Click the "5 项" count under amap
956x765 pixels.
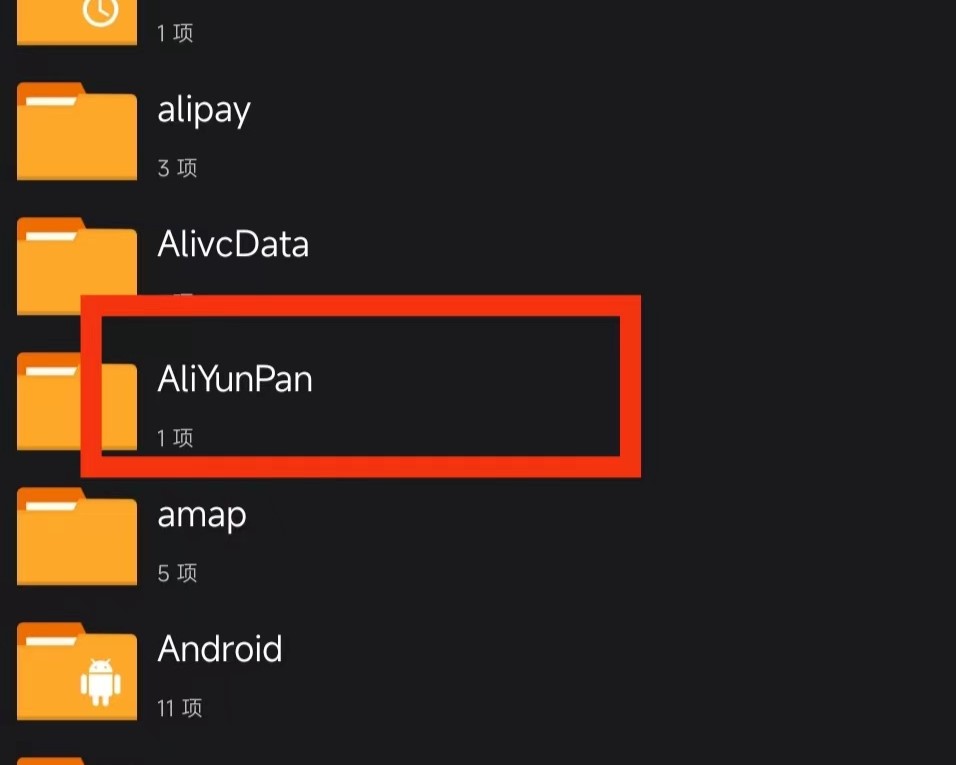pos(177,573)
